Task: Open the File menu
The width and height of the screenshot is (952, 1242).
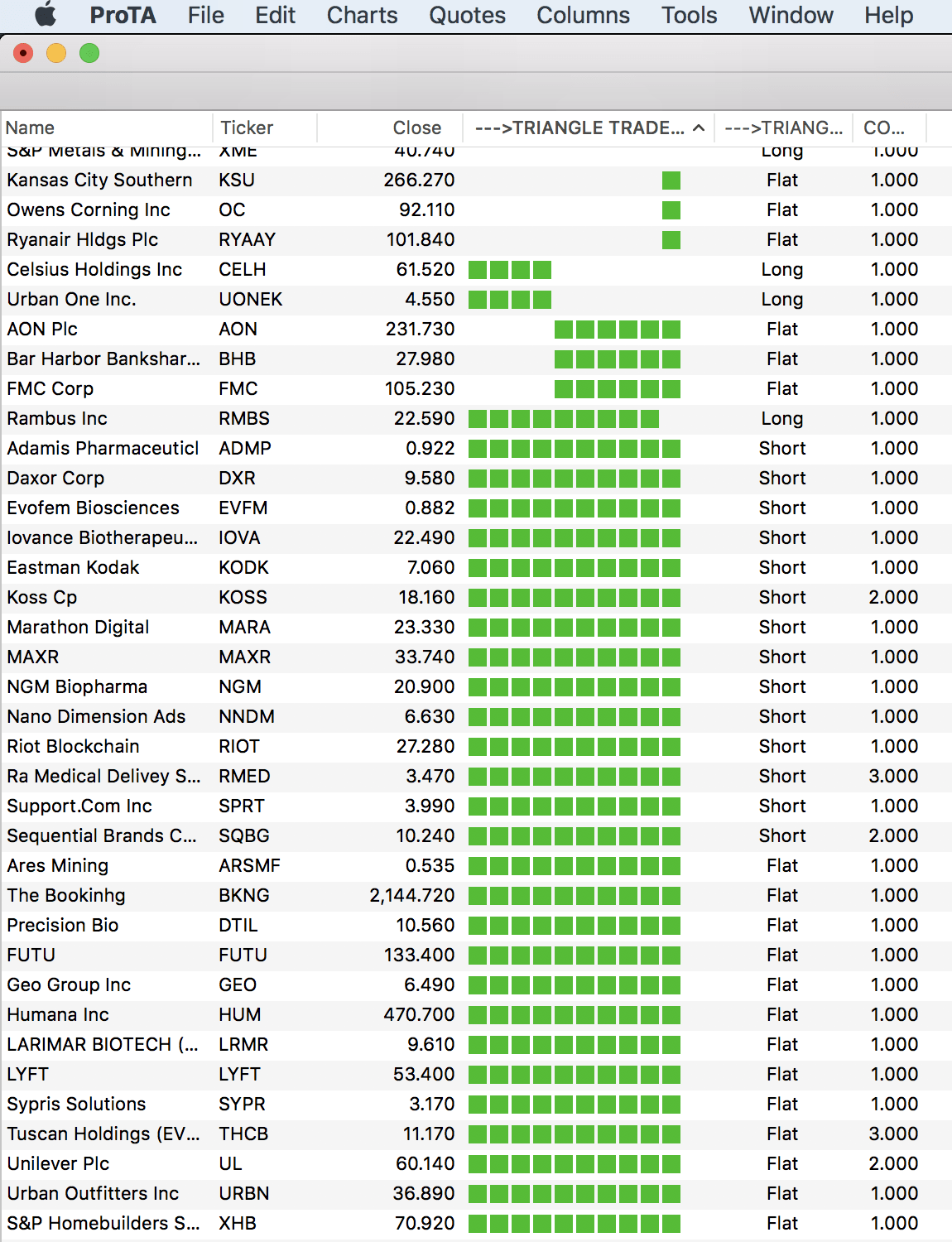Action: [x=205, y=15]
